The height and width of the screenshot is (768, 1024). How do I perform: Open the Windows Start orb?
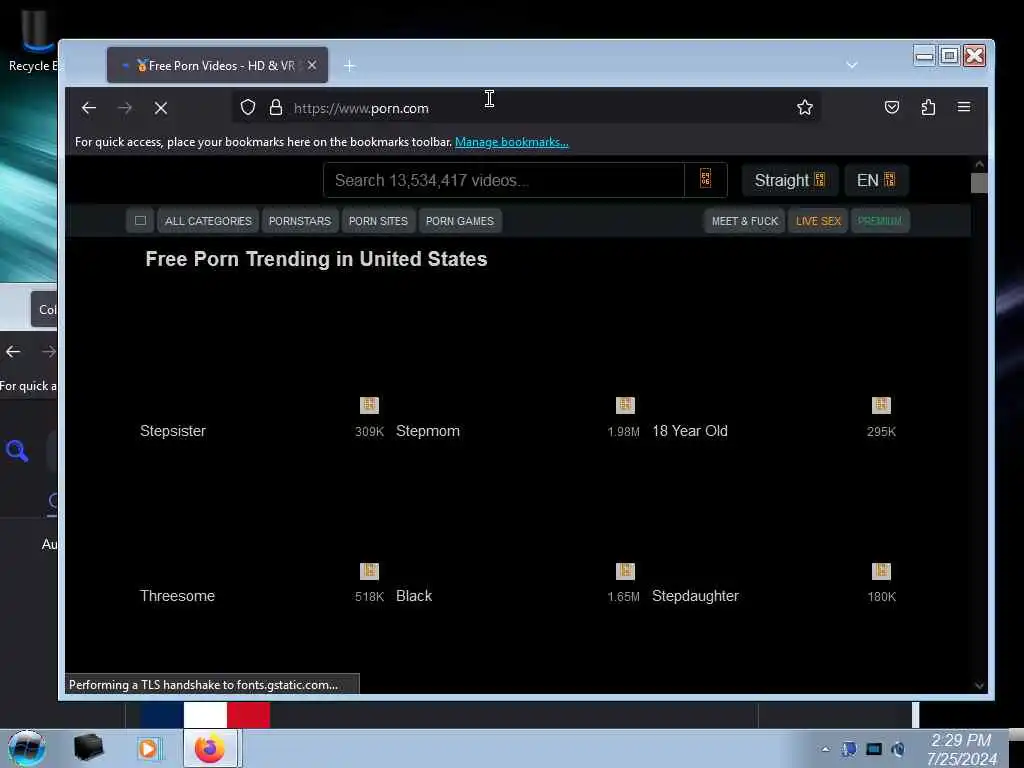click(x=27, y=748)
